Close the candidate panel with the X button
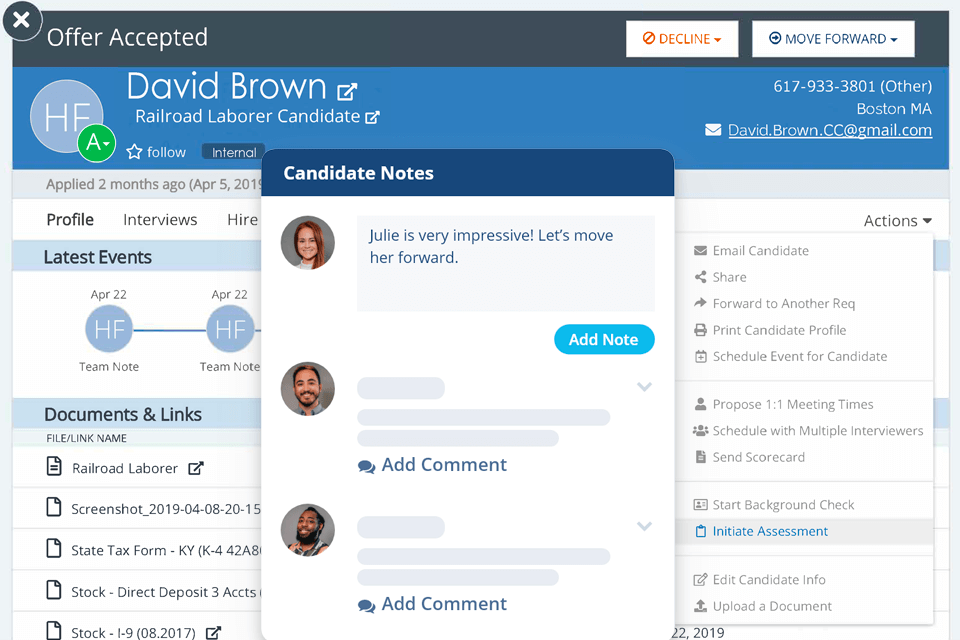 coord(21,20)
